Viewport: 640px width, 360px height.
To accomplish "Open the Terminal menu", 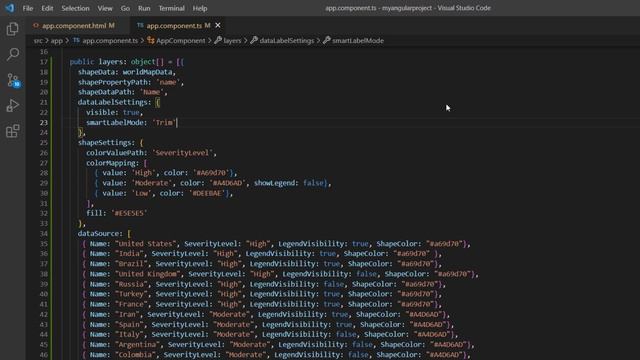I will click(x=171, y=8).
